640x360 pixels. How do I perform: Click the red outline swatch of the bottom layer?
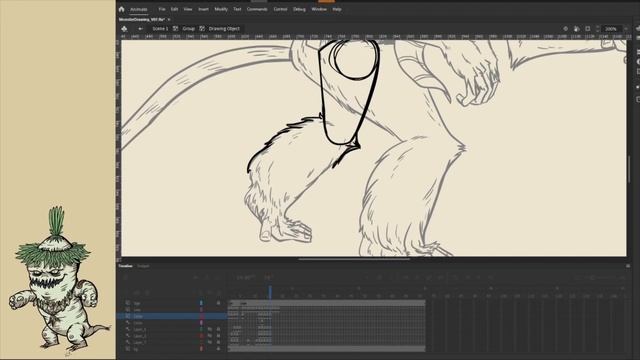click(x=201, y=349)
